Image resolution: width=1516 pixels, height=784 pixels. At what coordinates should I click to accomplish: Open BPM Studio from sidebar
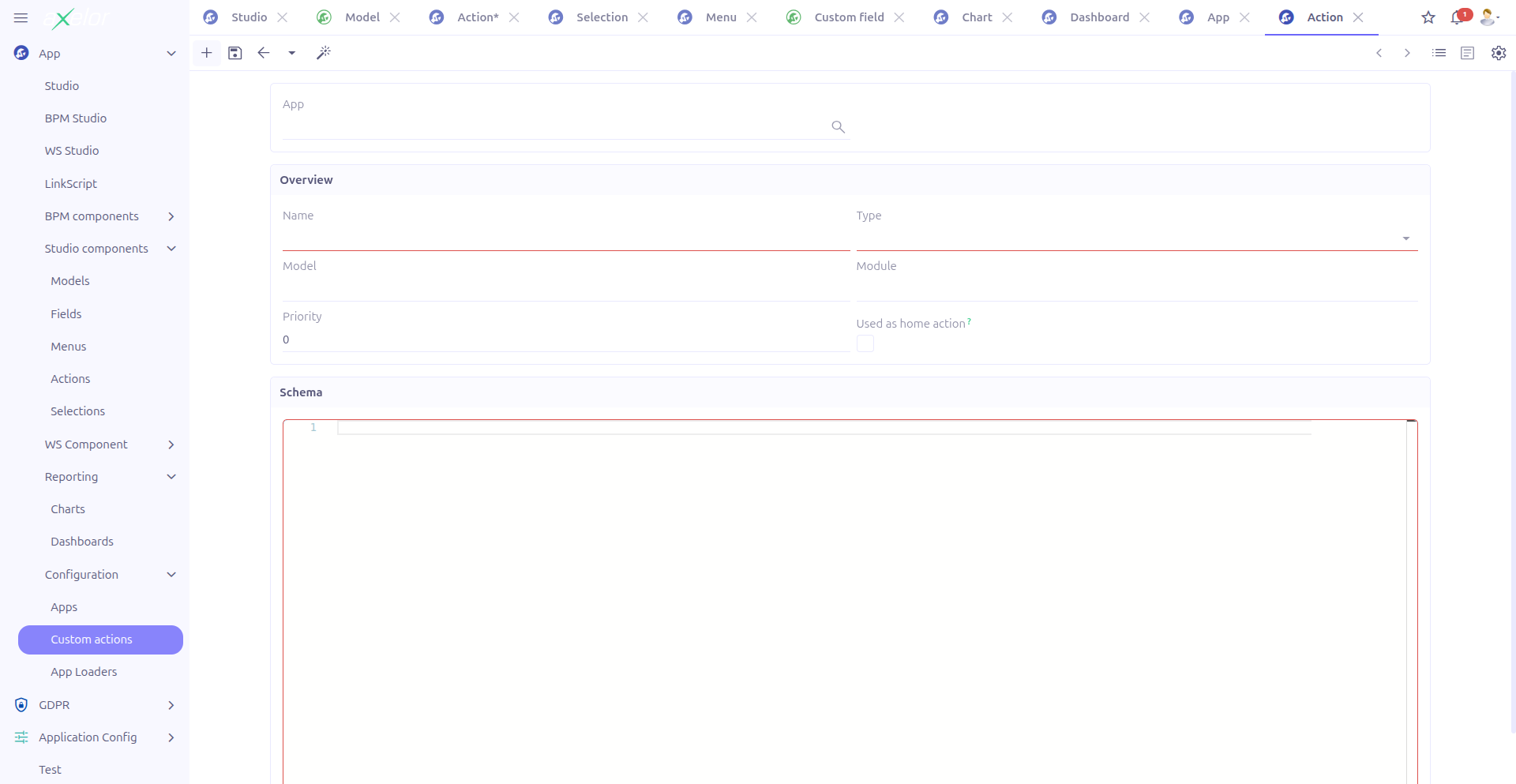click(x=76, y=118)
